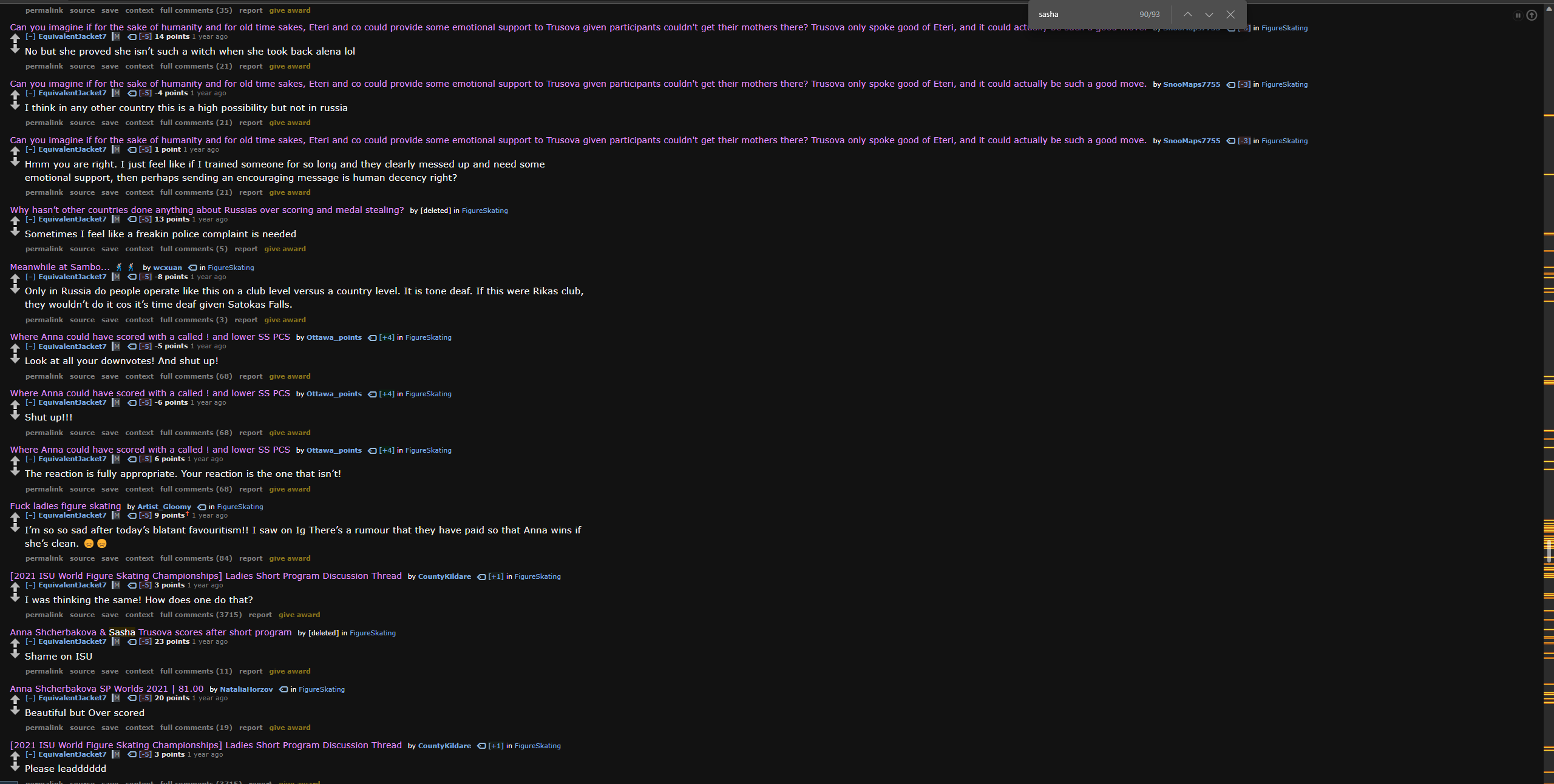The width and height of the screenshot is (1554, 784).
Task: Click the user tag icon beside wcxuan
Action: (x=192, y=268)
